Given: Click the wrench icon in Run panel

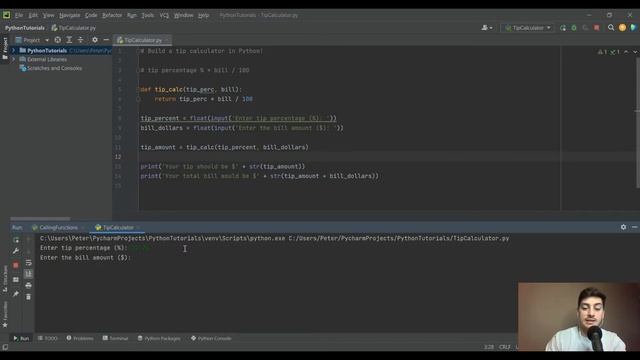Looking at the screenshot, I should [x=16, y=251].
